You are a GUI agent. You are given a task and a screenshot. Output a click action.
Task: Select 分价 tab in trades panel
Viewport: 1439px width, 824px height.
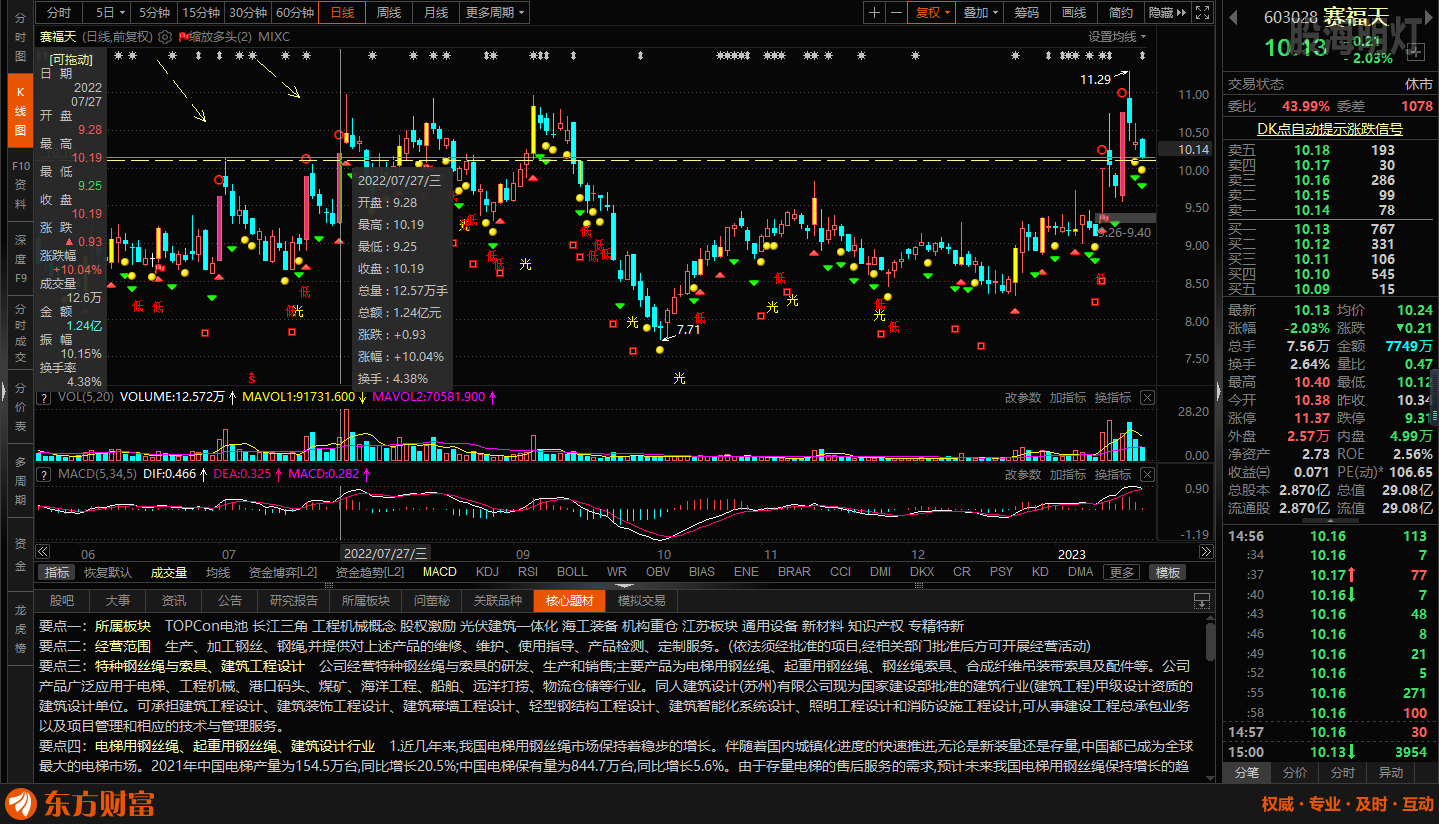click(x=1294, y=772)
